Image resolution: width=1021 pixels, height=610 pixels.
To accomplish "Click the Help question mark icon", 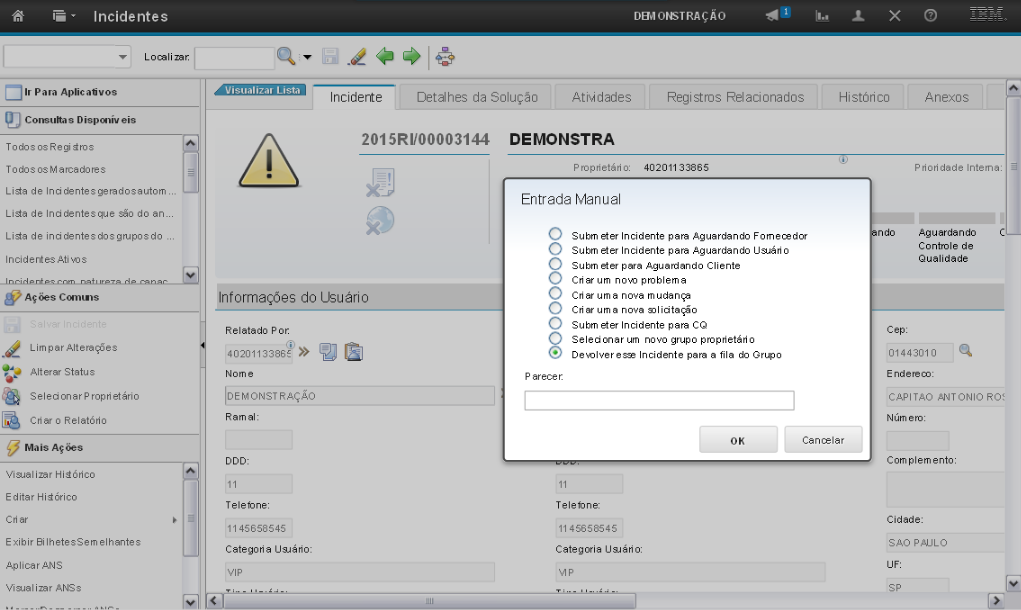I will coord(930,16).
